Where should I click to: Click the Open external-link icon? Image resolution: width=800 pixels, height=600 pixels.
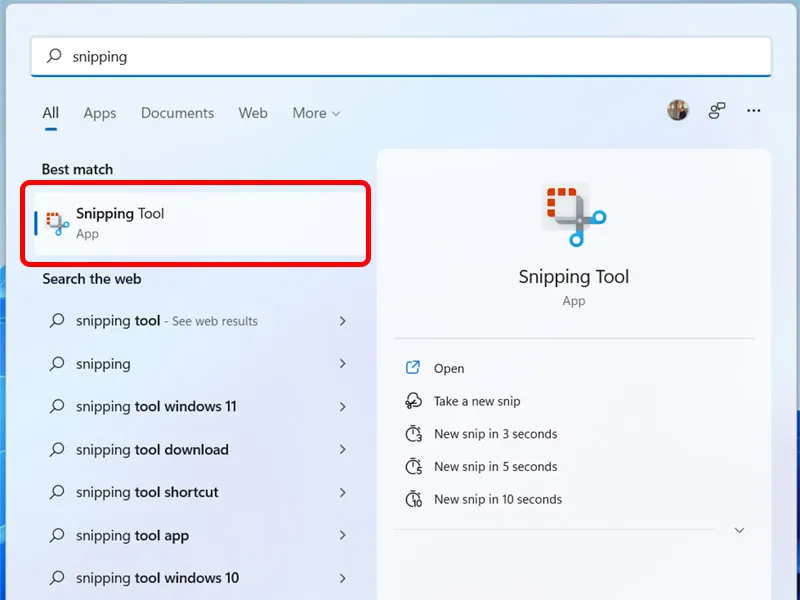pyautogui.click(x=413, y=367)
